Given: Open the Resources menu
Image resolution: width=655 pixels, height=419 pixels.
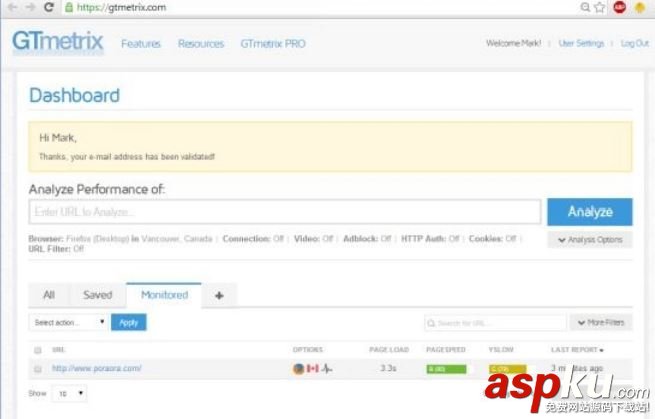Looking at the screenshot, I should pyautogui.click(x=201, y=43).
